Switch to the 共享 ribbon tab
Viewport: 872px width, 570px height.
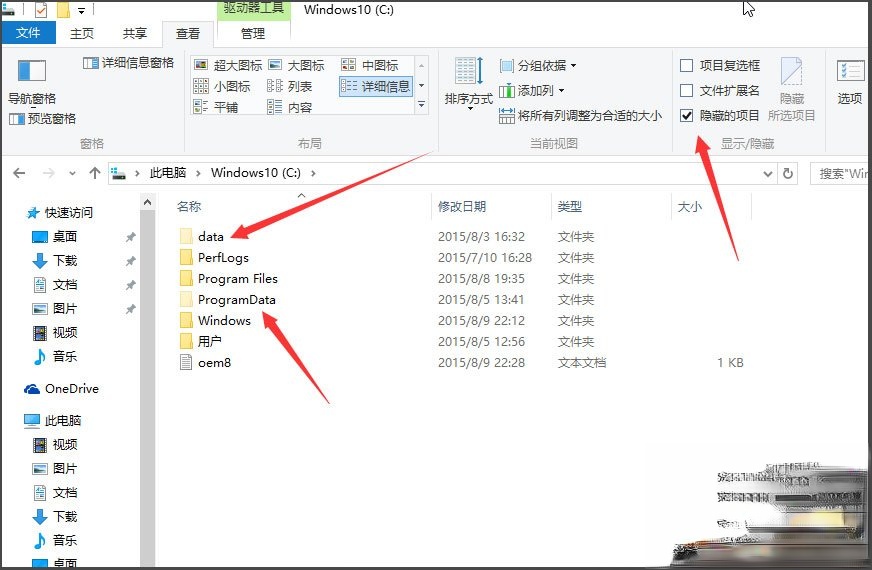click(135, 33)
